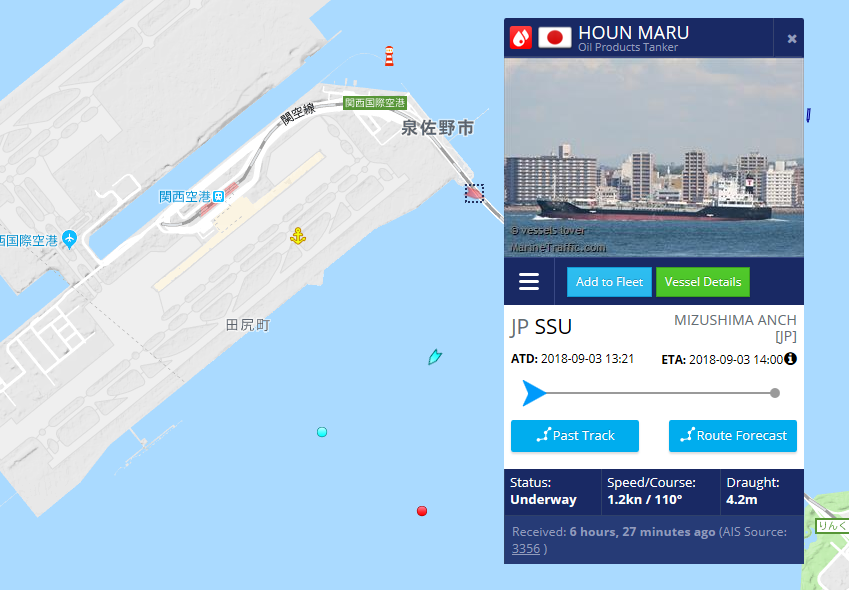Screen dimensions: 849x590
Task: Open AIS Source 3356 link
Action: coord(526,549)
